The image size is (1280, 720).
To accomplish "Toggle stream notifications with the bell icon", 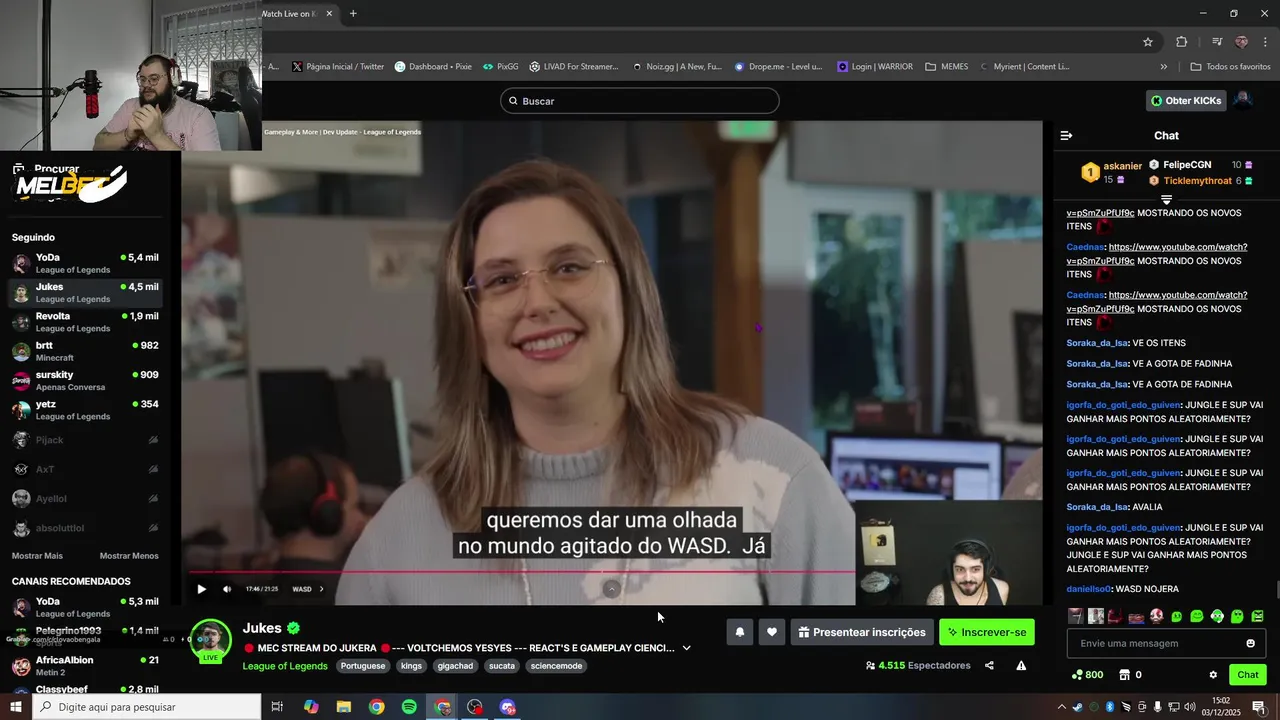I will [740, 632].
